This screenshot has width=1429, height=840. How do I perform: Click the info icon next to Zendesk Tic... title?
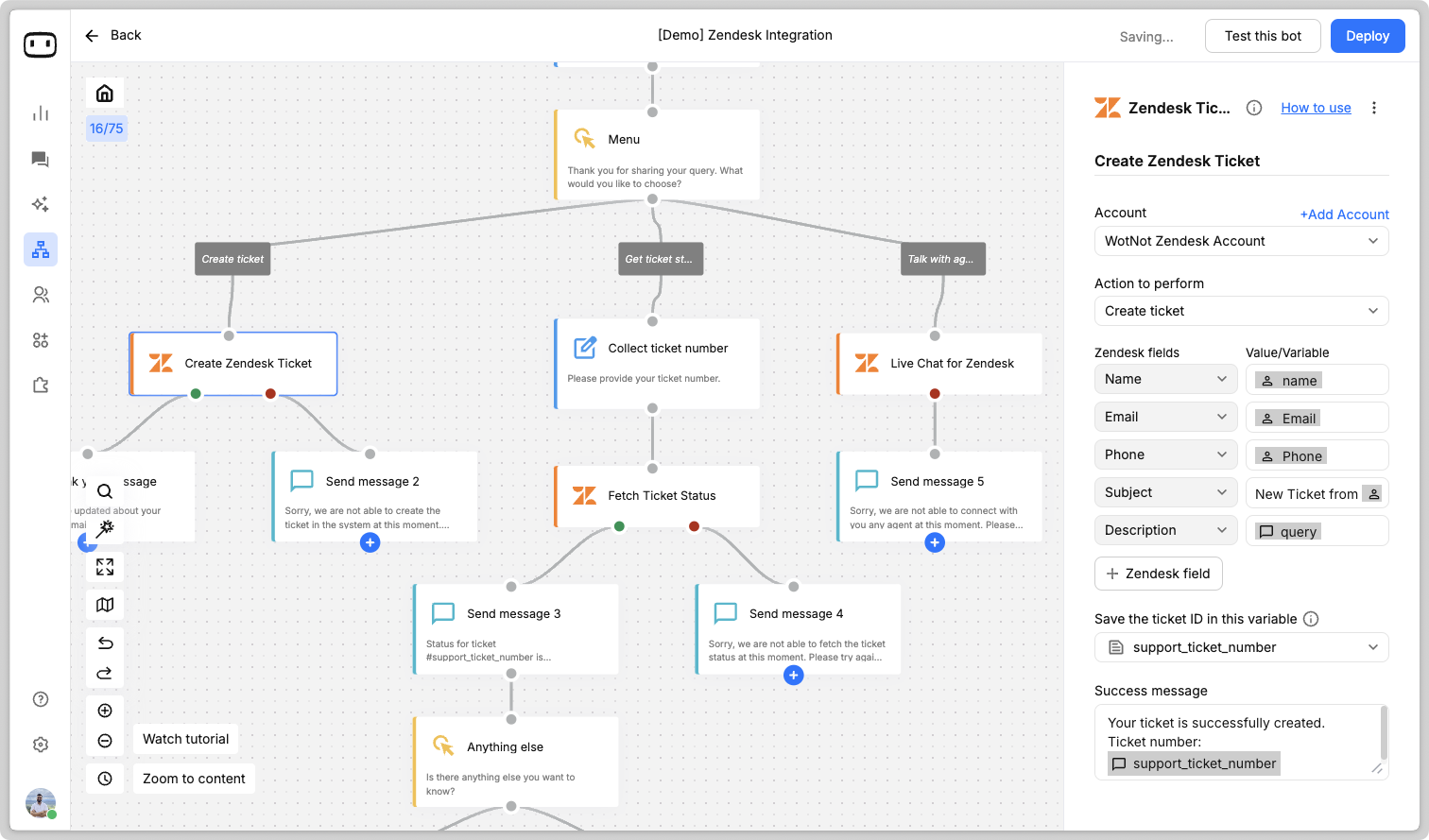tap(1254, 108)
